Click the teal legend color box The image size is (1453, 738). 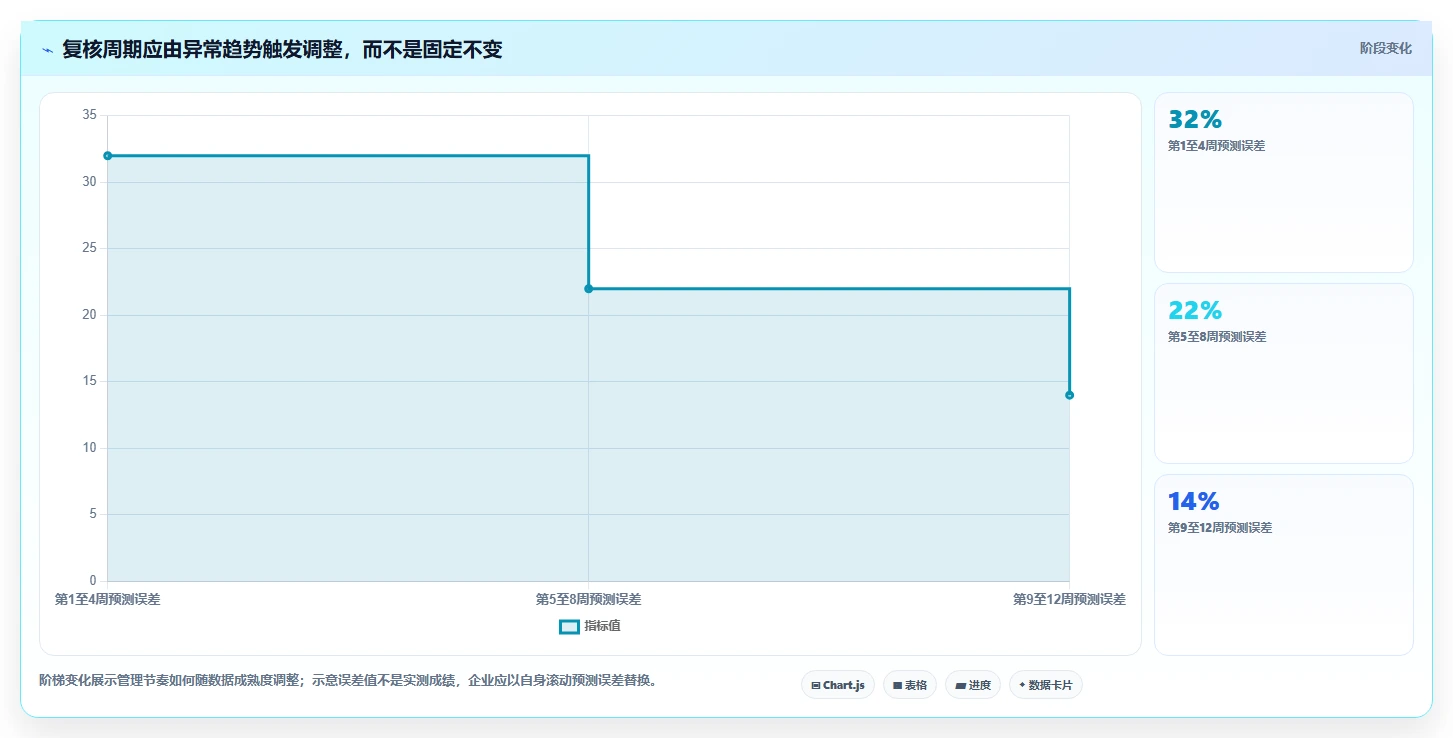point(569,626)
